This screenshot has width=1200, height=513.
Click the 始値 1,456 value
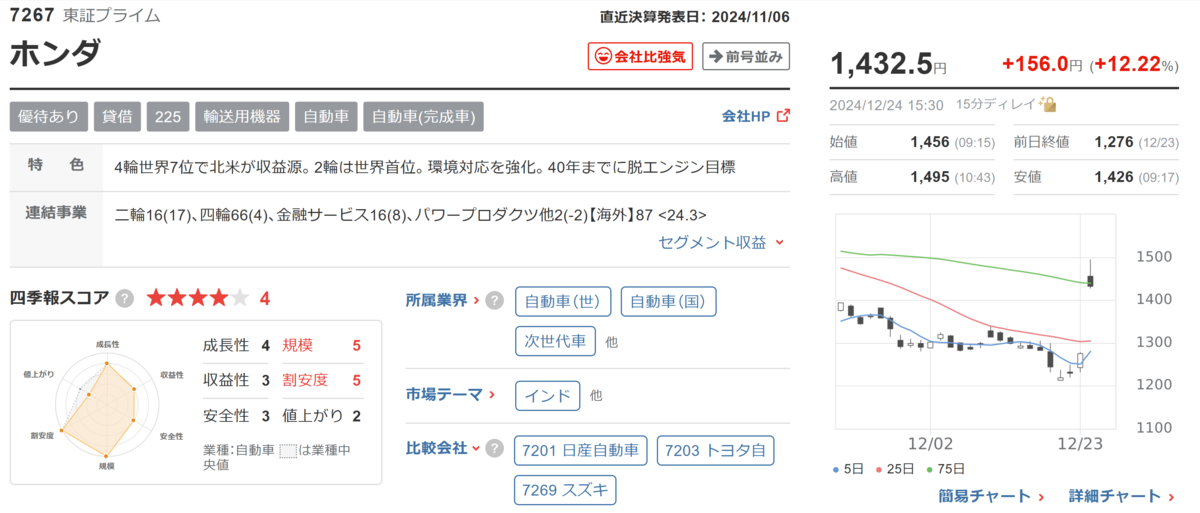(929, 142)
